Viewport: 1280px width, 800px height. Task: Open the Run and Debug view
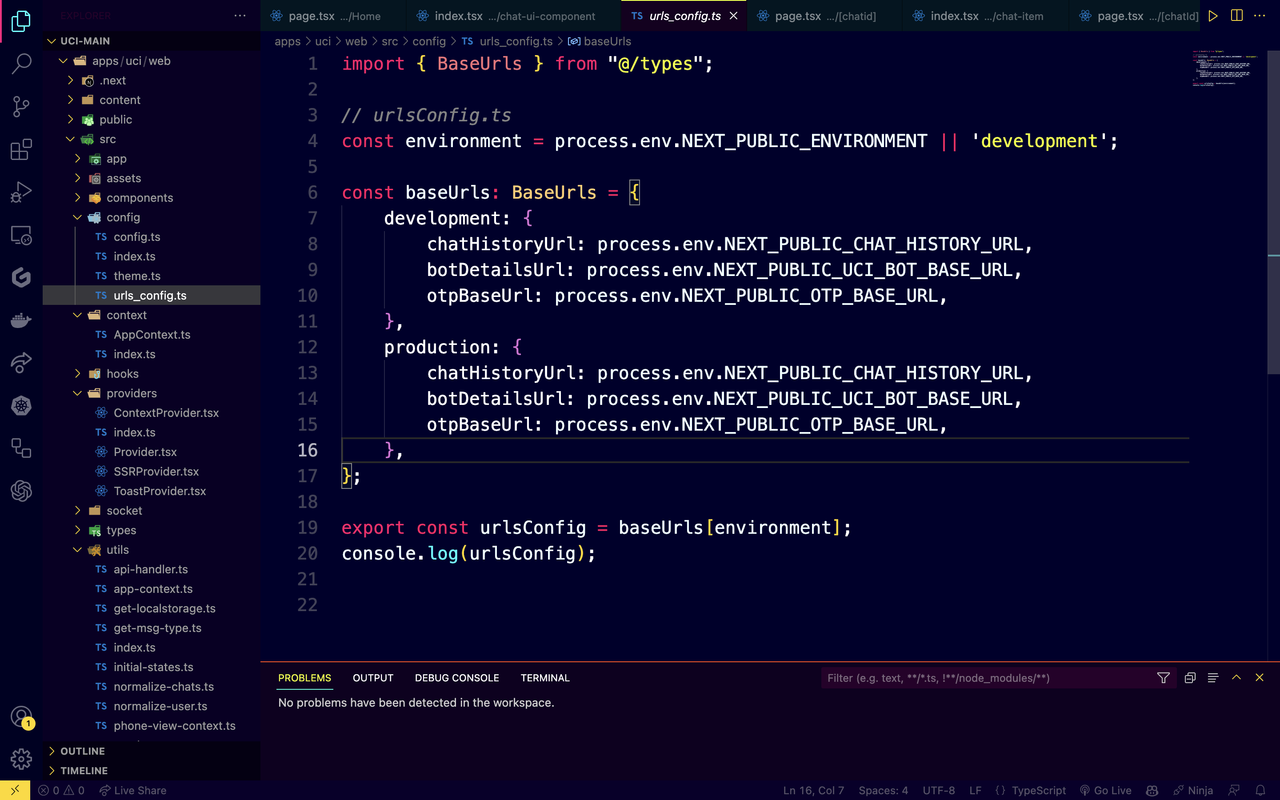point(21,193)
